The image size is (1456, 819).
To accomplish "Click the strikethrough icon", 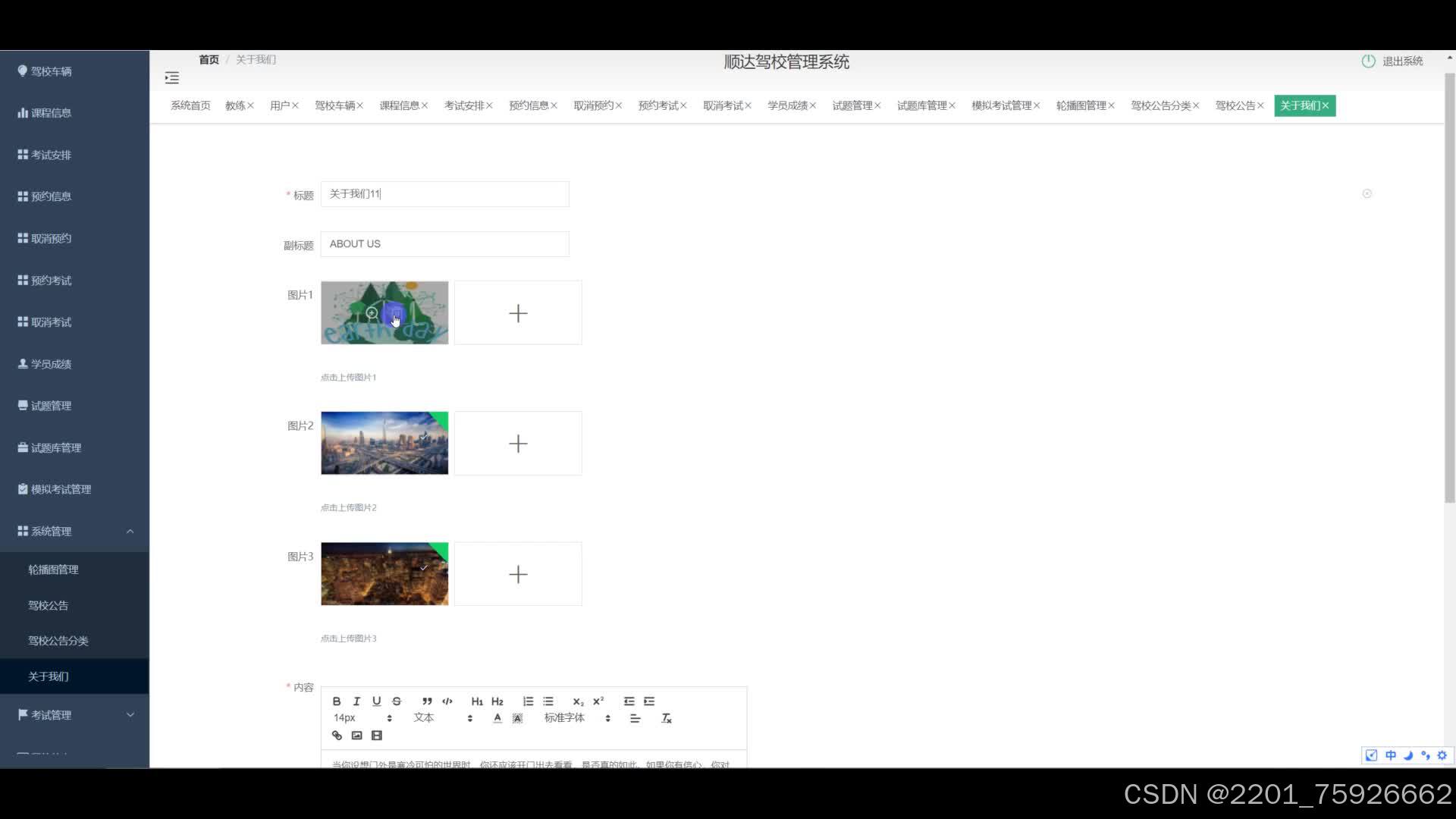I will coord(397,701).
